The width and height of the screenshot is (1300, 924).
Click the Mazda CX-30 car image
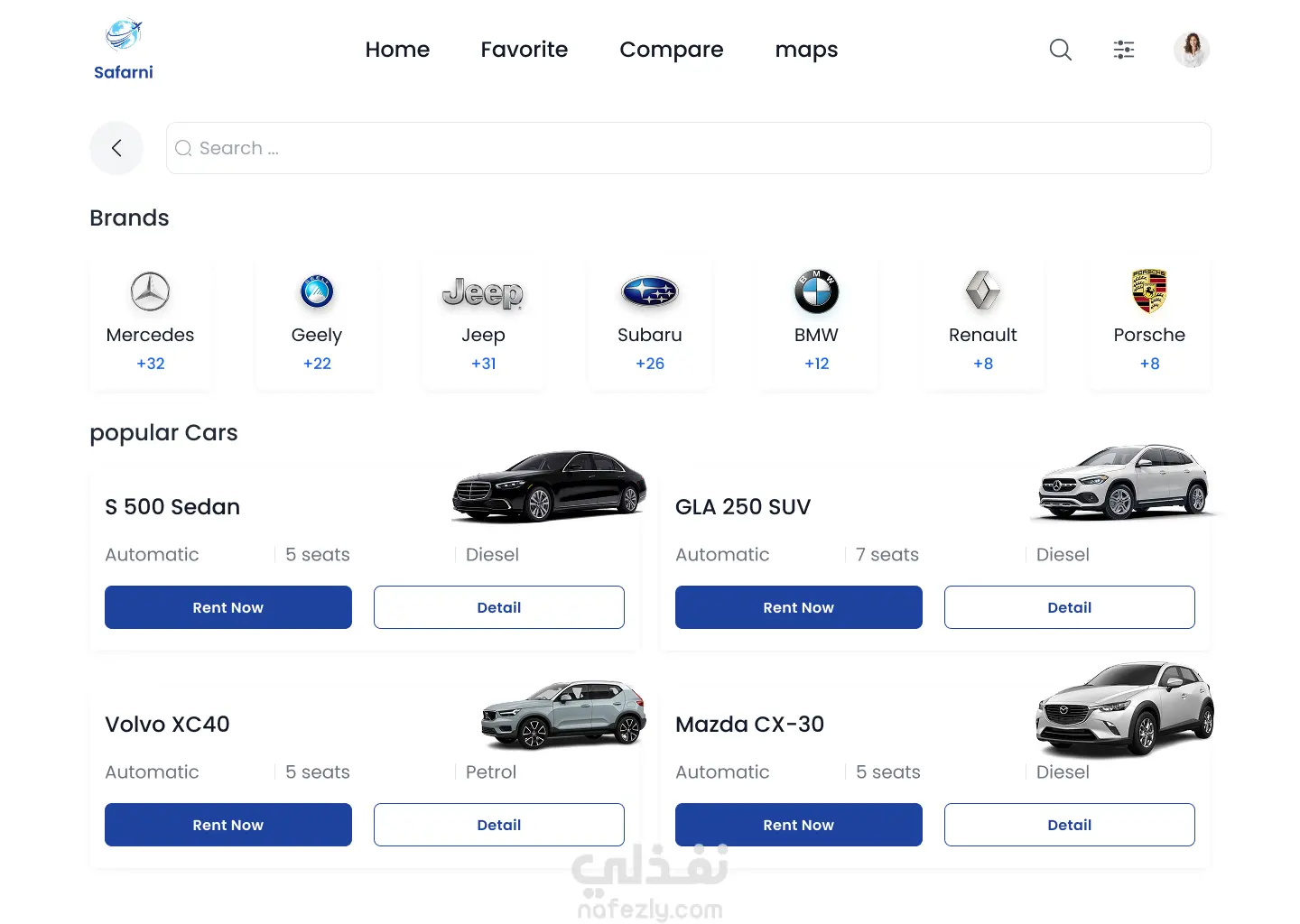1125,708
